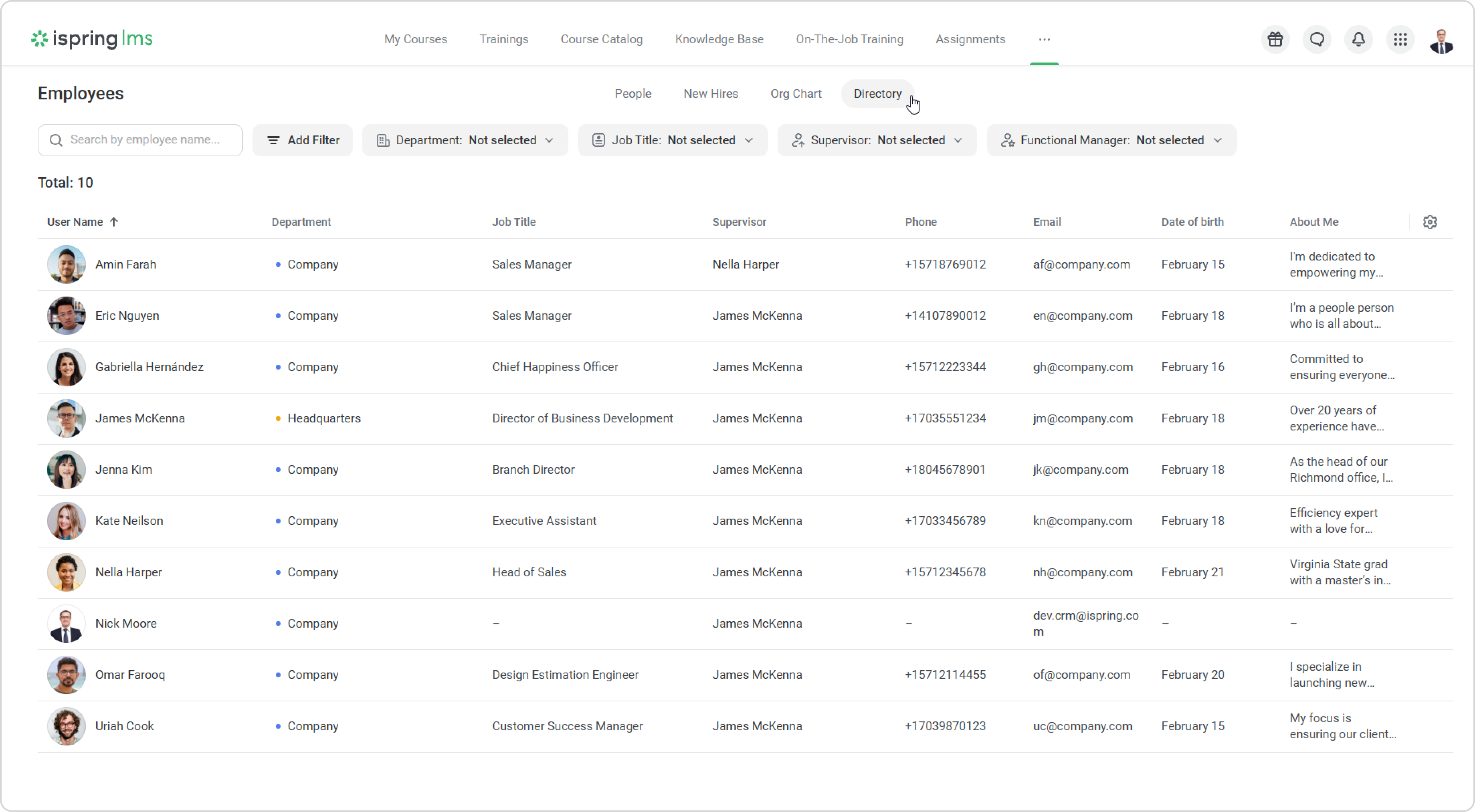Open the notifications bell
Viewport: 1475px width, 812px height.
click(1359, 40)
